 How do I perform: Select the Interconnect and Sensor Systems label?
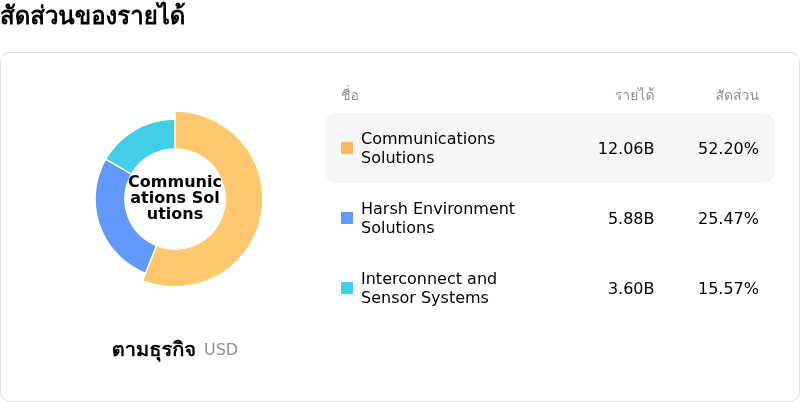pos(428,288)
